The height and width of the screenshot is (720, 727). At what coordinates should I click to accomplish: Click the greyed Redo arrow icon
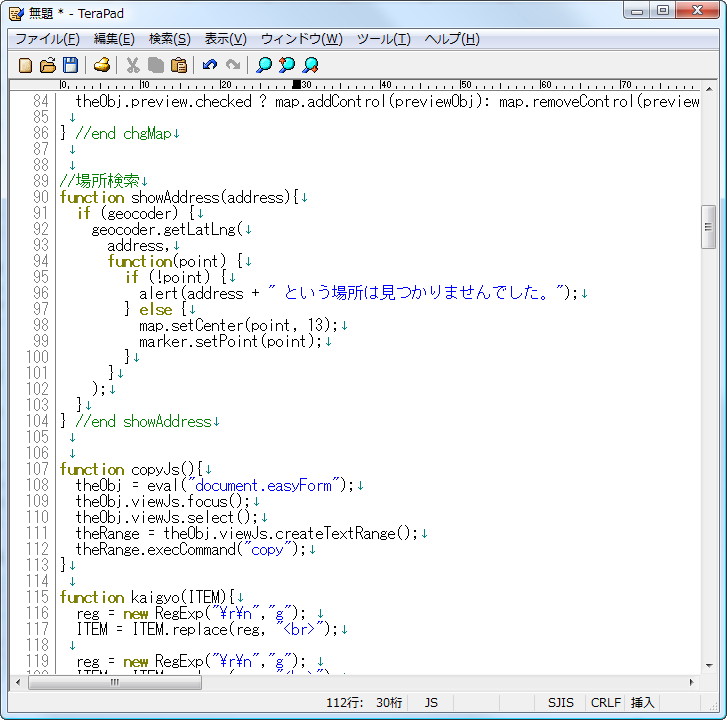[x=233, y=64]
